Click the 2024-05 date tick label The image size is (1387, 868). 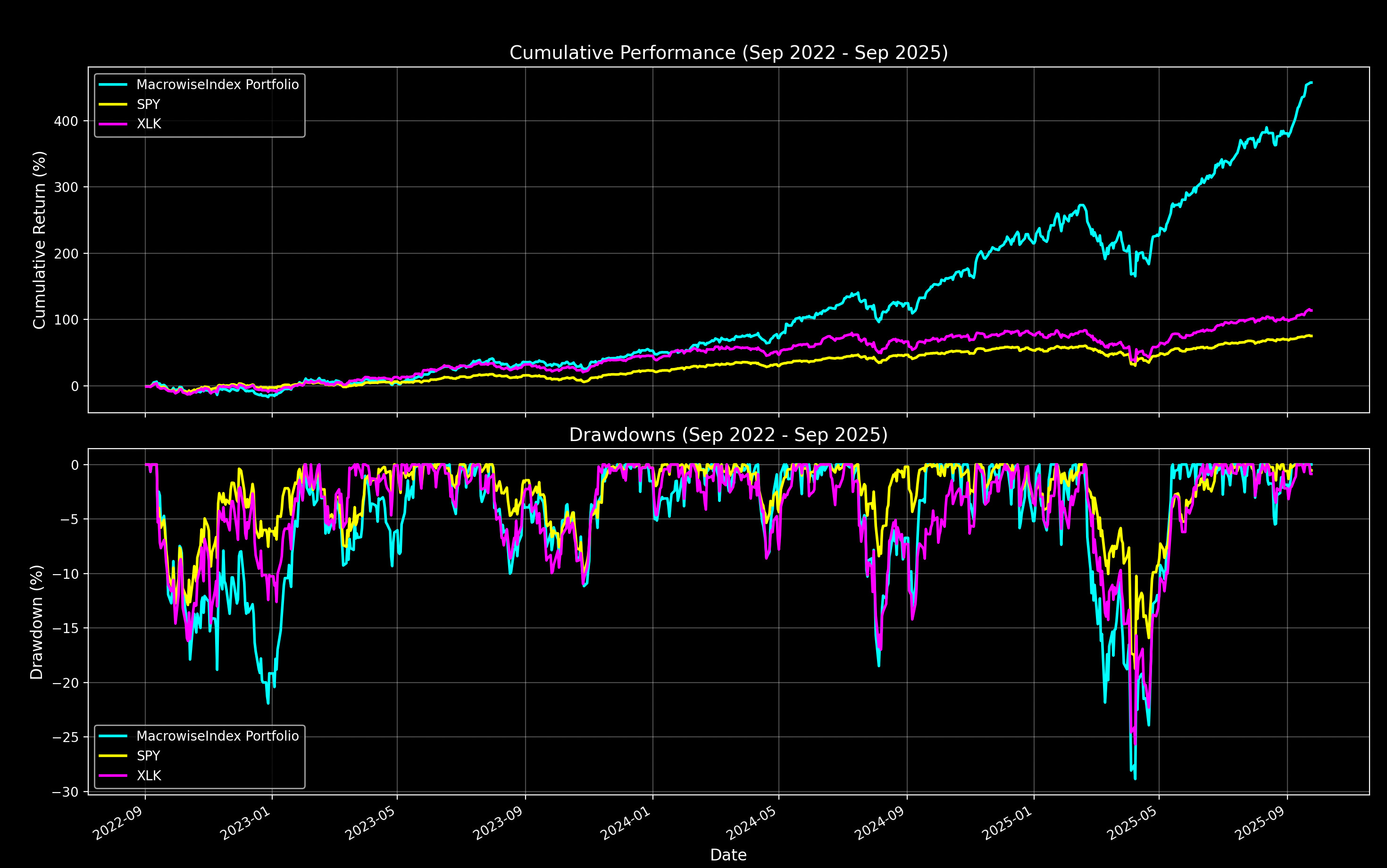pos(752,824)
